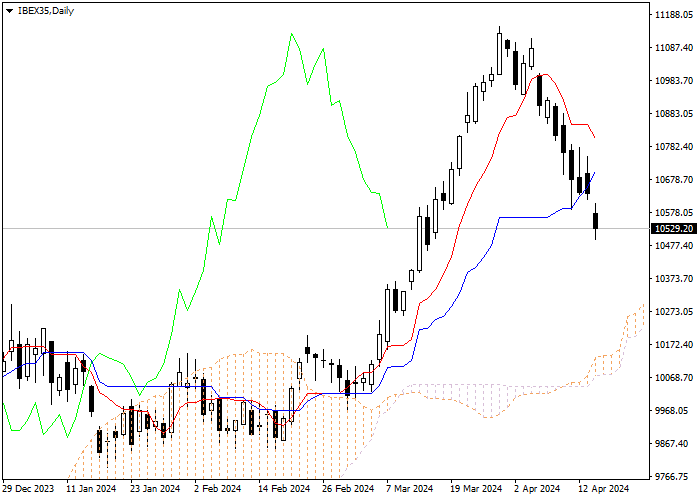Click the 11 Jan 2024 date label
700x500 pixels.
pos(91,489)
